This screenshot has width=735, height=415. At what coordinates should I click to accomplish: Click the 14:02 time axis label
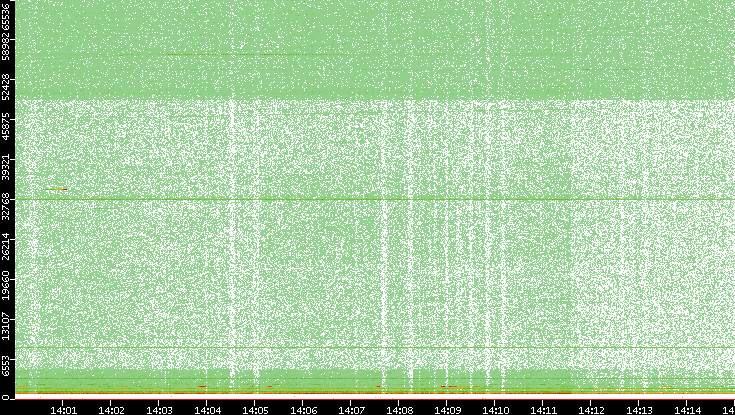tap(111, 410)
